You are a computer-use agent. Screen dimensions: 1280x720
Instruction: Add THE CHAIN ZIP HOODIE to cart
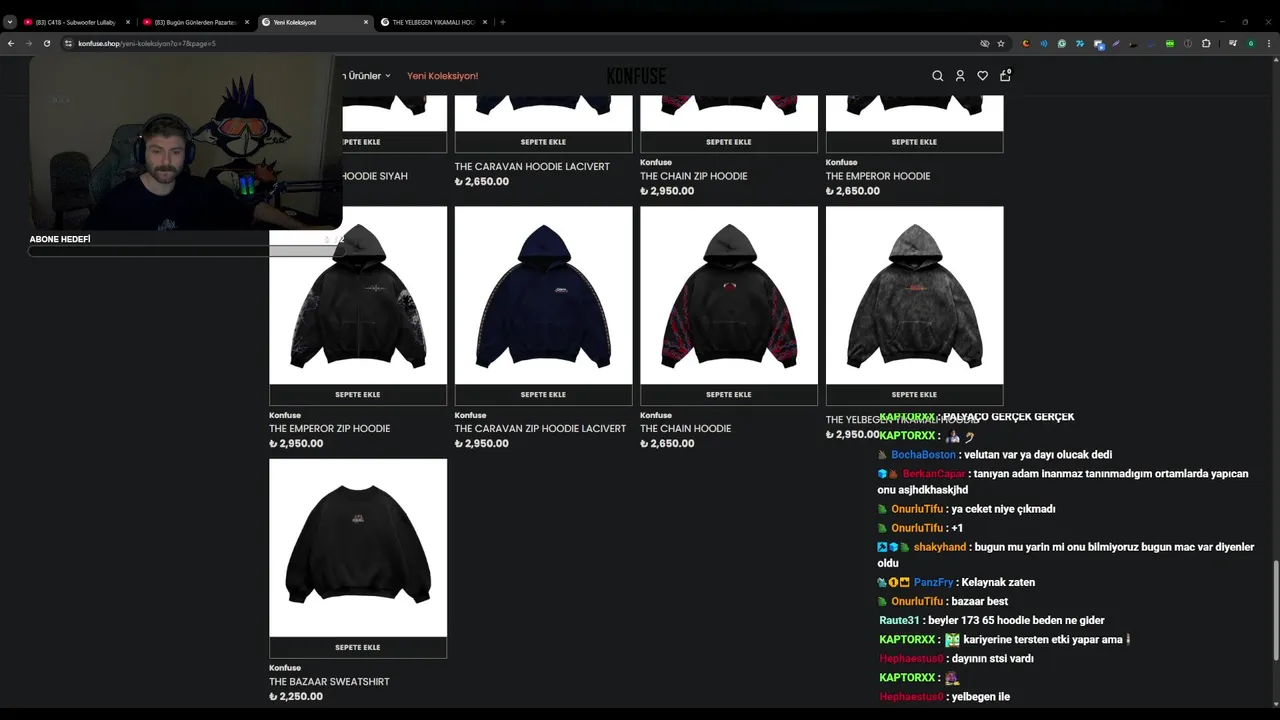[729, 142]
